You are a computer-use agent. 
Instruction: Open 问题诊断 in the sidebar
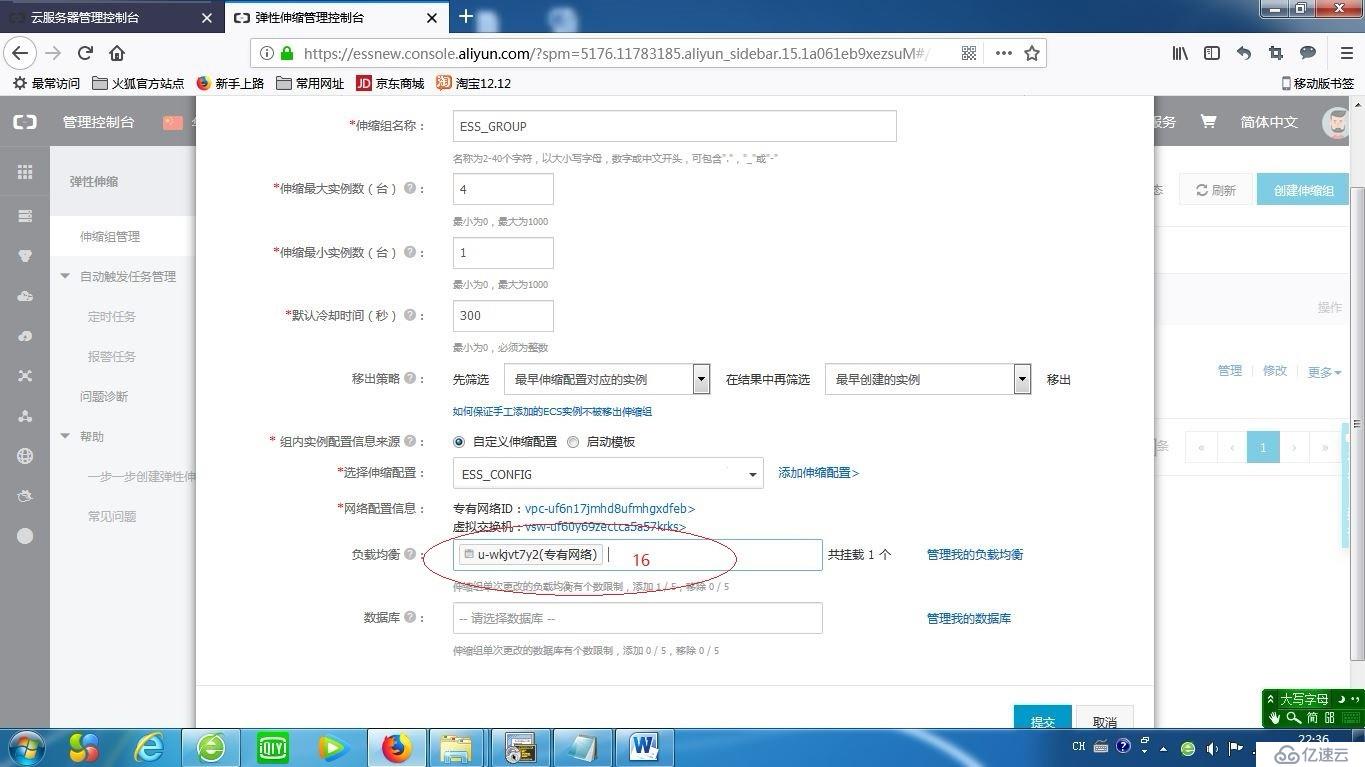[104, 397]
